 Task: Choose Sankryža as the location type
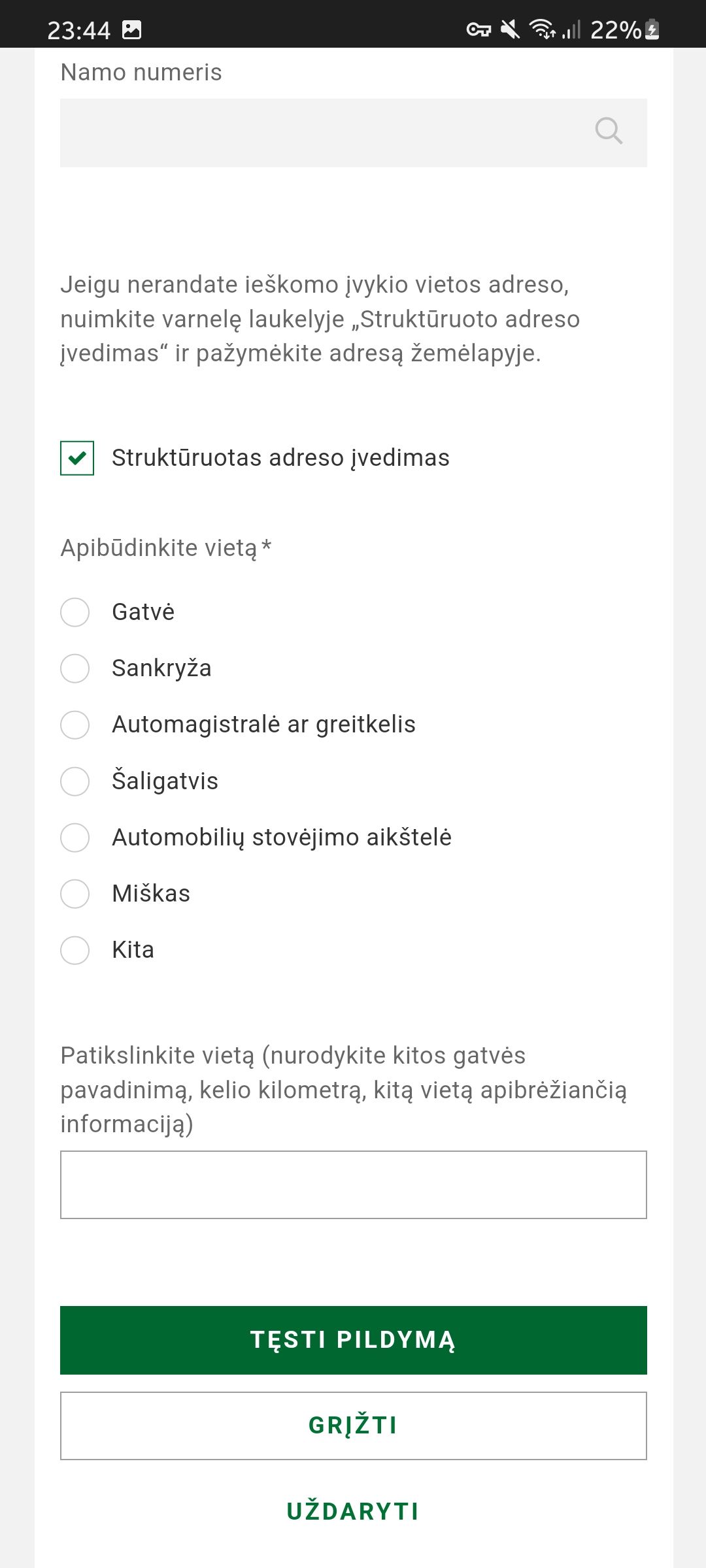click(x=75, y=668)
